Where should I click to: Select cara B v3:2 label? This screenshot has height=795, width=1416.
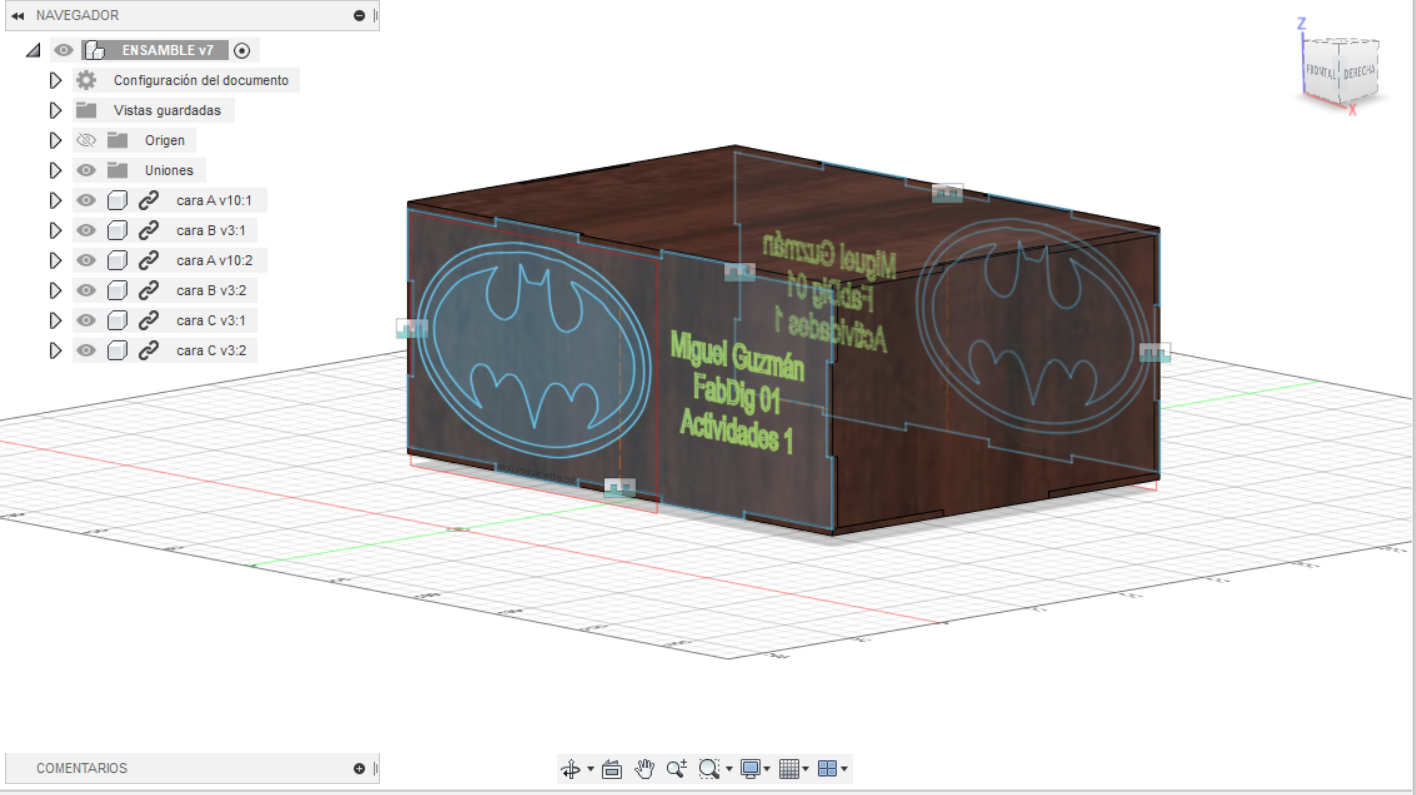[211, 290]
